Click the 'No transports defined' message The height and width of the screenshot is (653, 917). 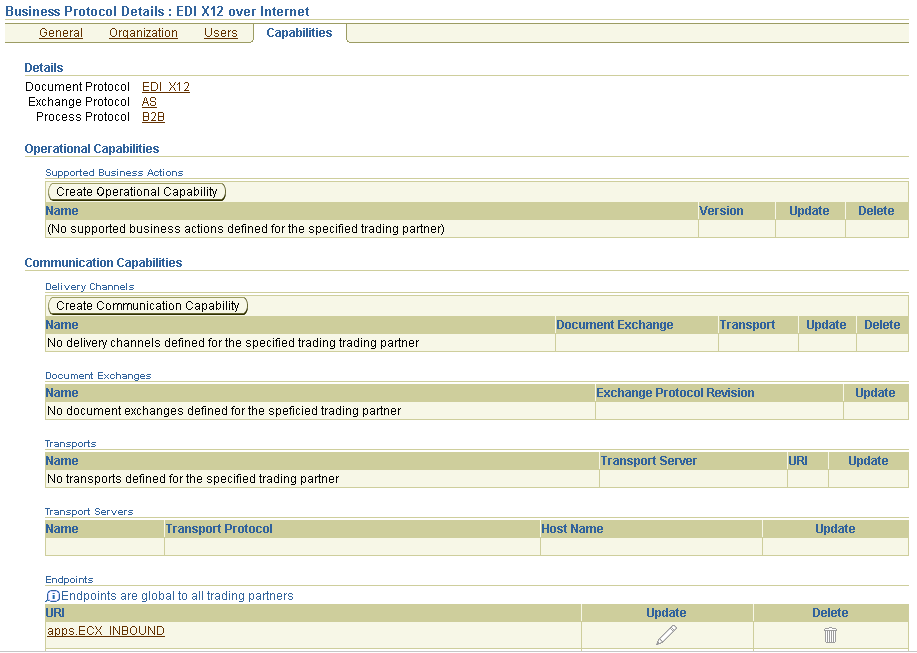click(x=193, y=479)
